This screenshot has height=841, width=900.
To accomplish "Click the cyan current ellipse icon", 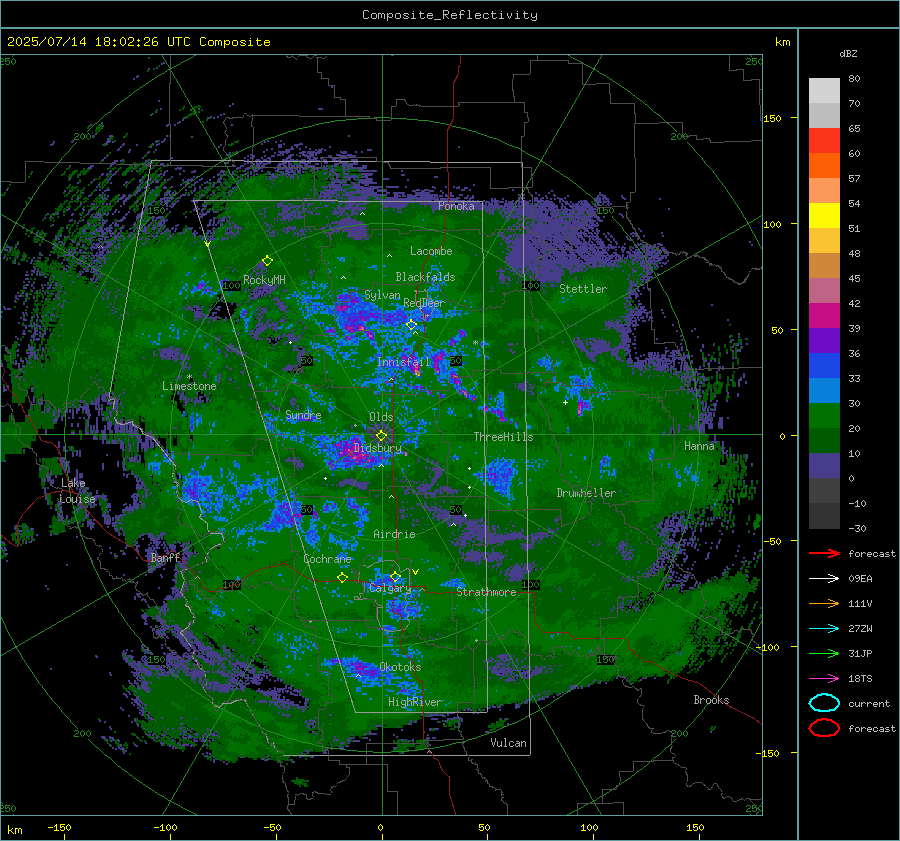I will (824, 703).
